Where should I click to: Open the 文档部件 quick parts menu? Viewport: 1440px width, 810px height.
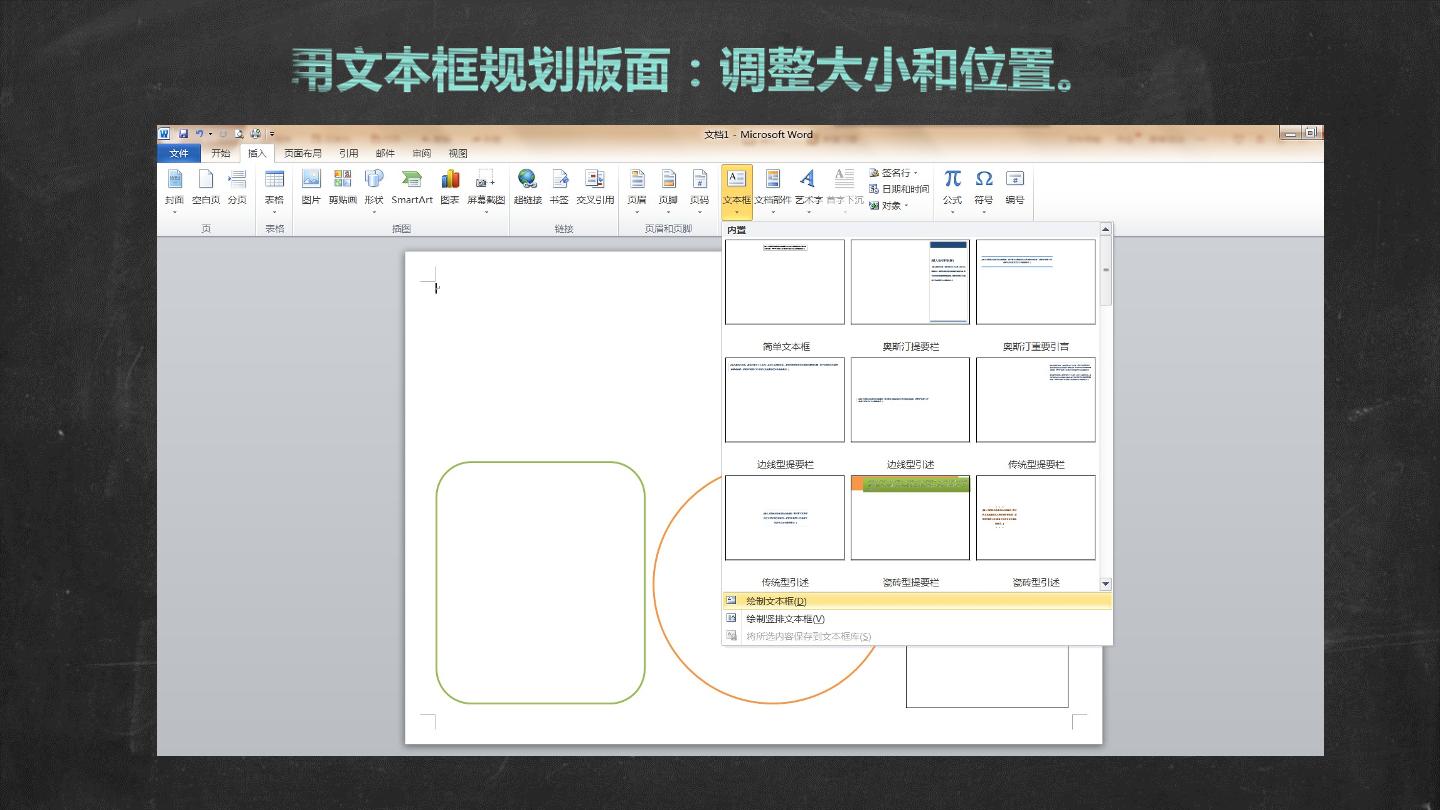773,188
